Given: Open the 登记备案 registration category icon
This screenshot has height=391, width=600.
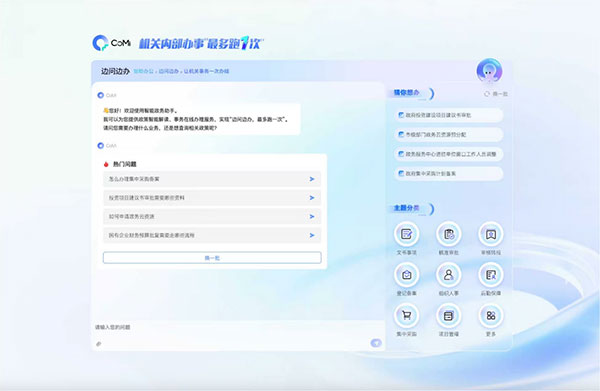Looking at the screenshot, I should pos(406,275).
